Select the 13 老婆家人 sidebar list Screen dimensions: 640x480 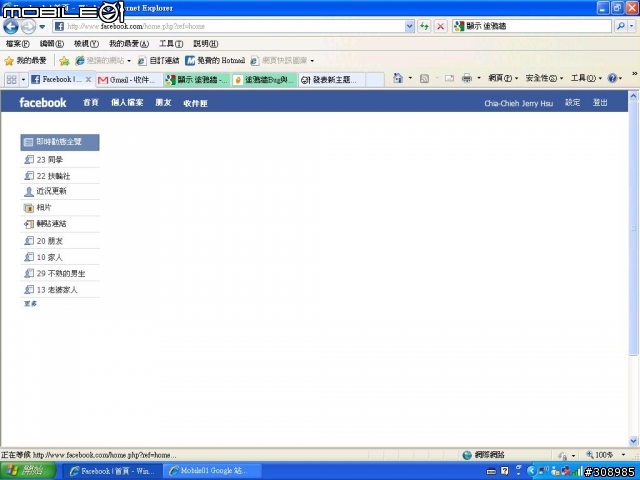(x=60, y=290)
